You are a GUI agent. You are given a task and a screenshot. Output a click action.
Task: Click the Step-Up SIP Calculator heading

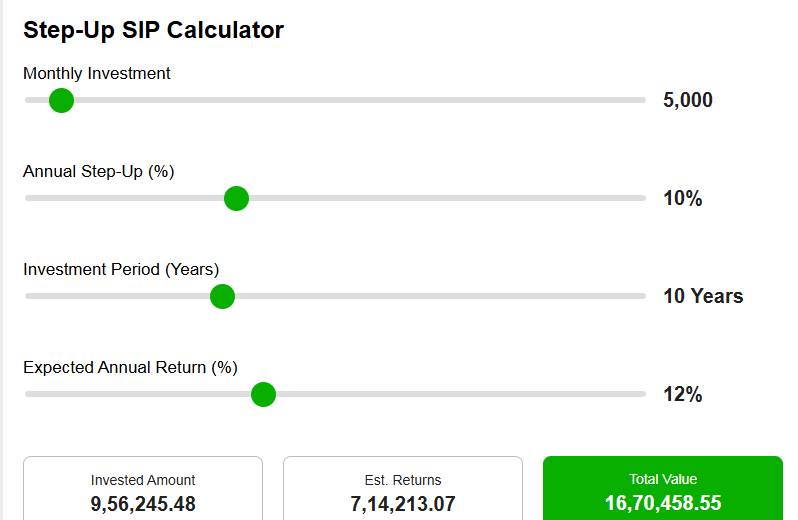pos(153,30)
